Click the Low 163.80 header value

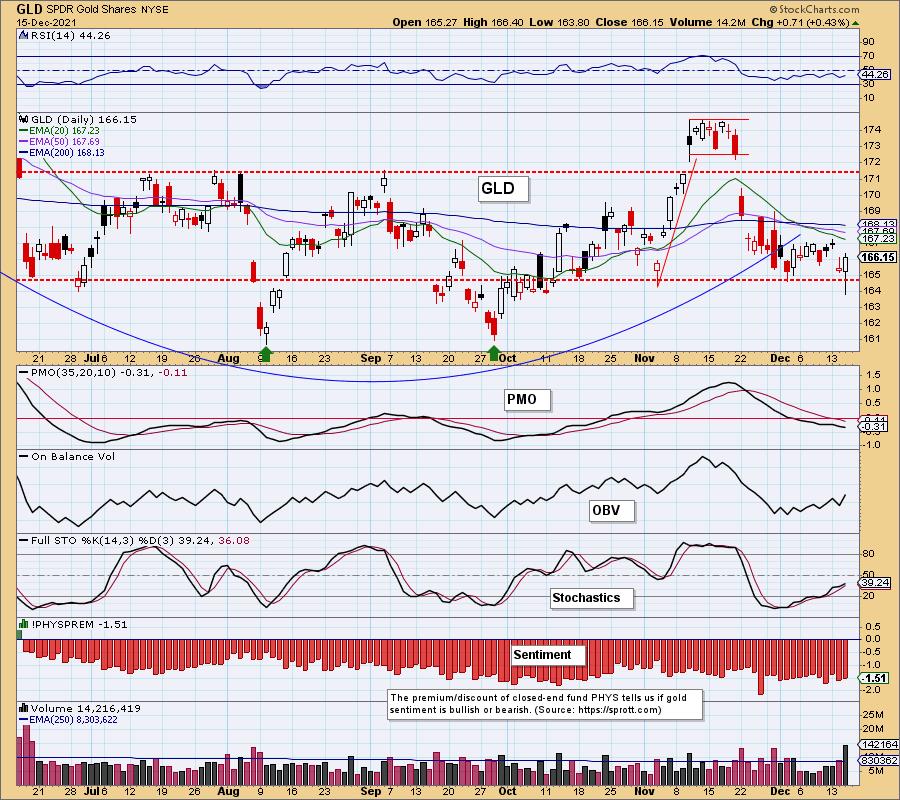point(559,22)
